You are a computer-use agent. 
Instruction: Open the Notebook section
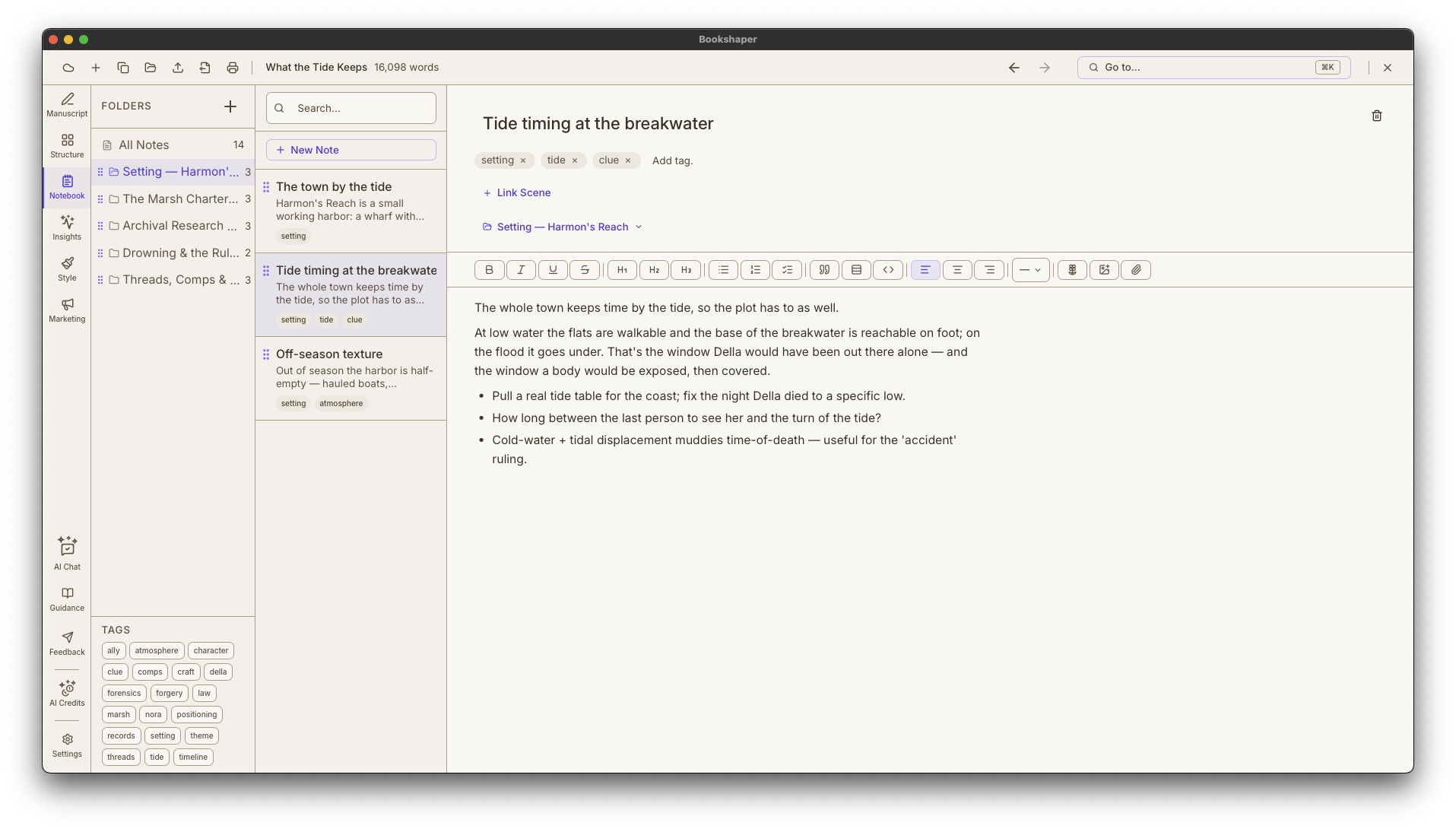pyautogui.click(x=67, y=187)
